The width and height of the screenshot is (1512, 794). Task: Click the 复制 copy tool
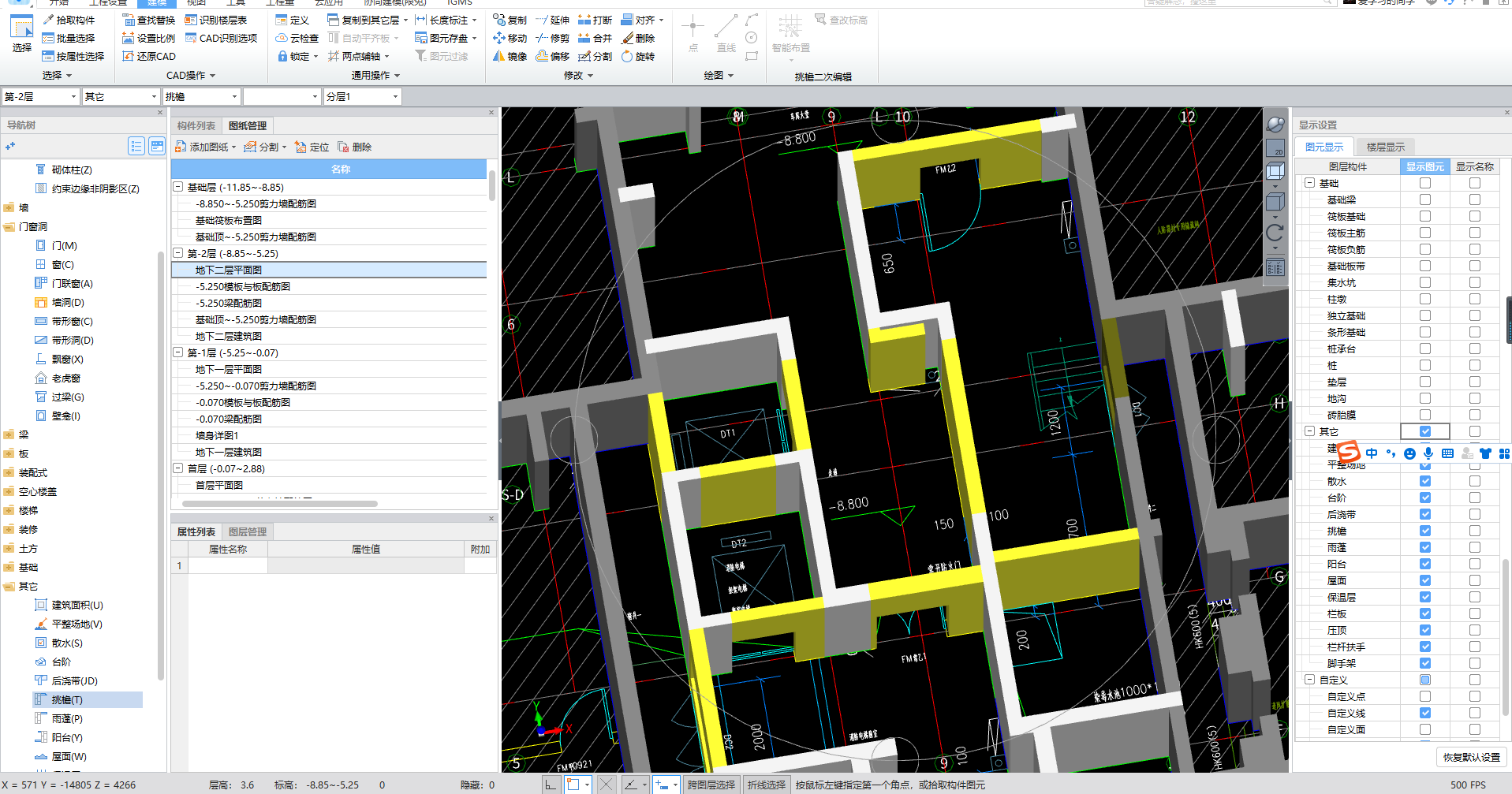click(x=510, y=20)
